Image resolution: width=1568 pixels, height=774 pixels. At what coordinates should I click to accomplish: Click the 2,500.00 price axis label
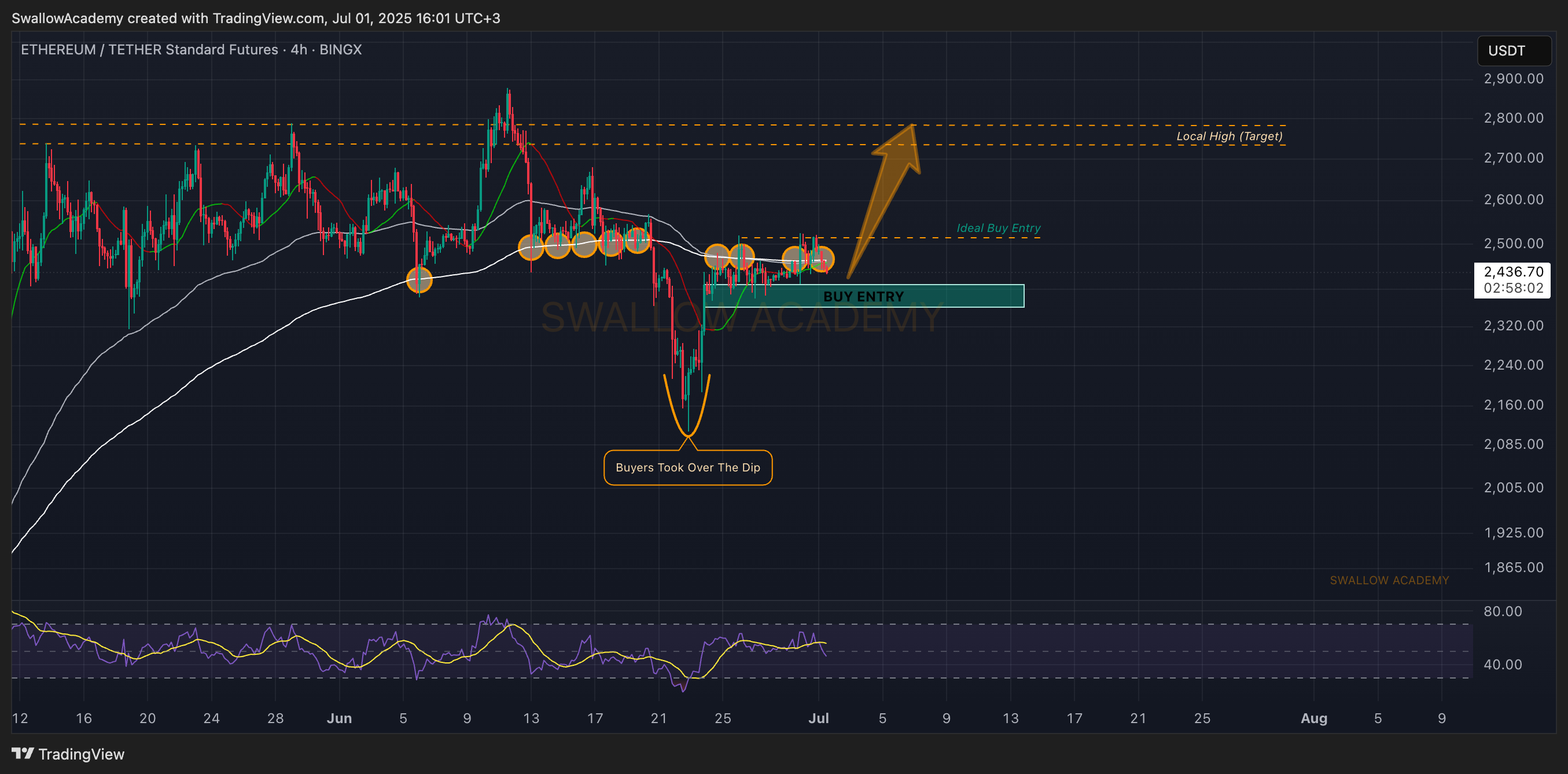[1513, 244]
